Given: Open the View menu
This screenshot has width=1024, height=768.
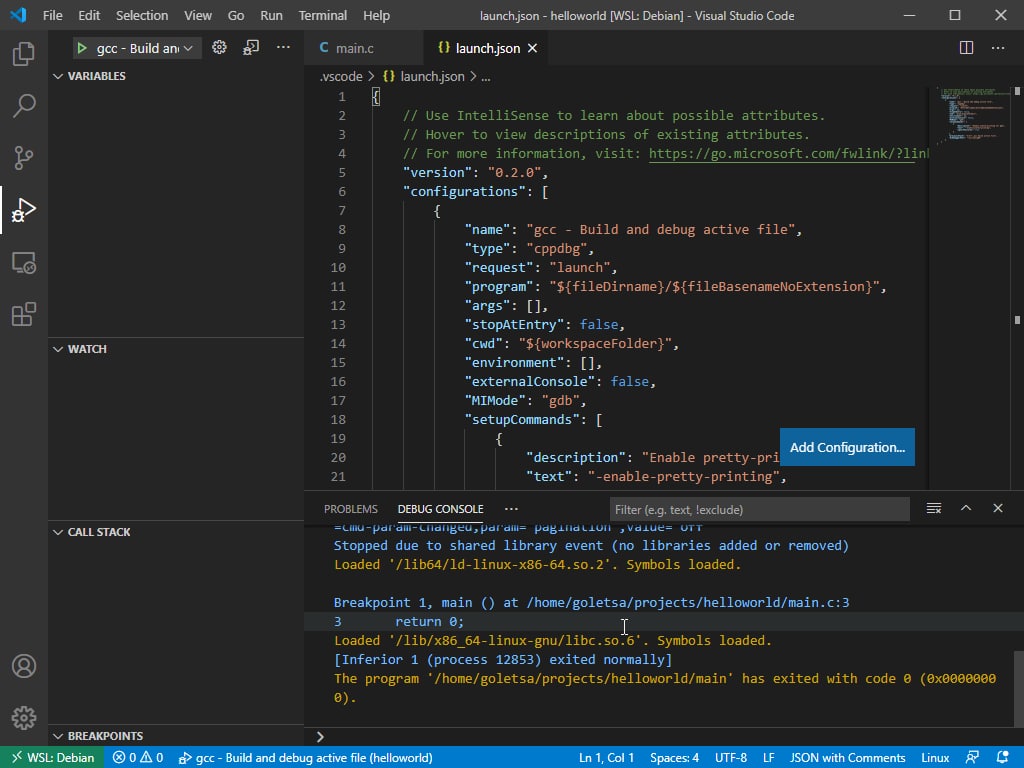Looking at the screenshot, I should [x=197, y=15].
